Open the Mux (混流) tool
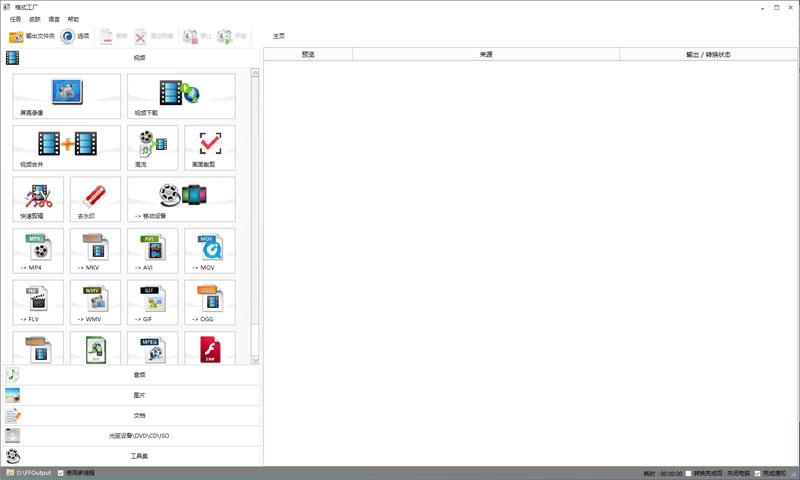The width and height of the screenshot is (800, 480). tap(153, 148)
